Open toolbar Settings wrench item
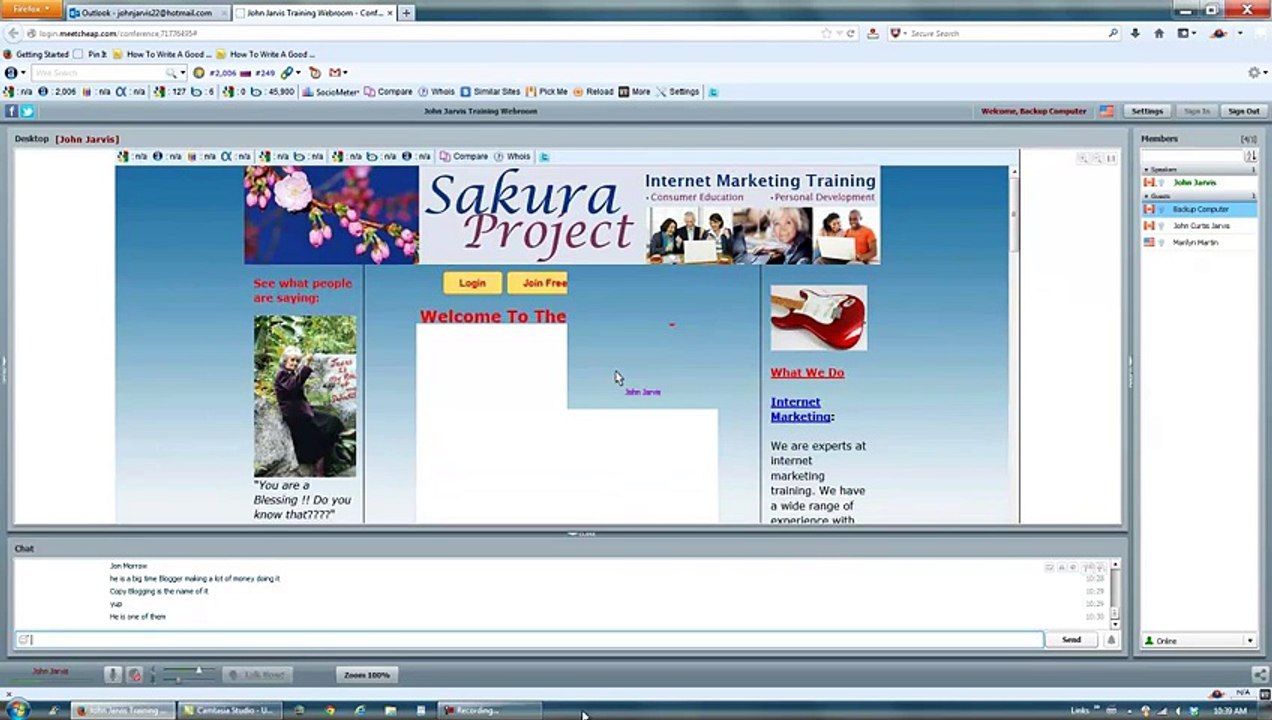This screenshot has width=1272, height=720. pos(677,91)
